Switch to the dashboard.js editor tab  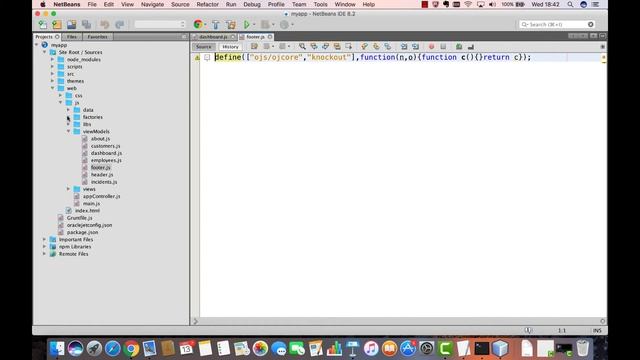point(213,37)
